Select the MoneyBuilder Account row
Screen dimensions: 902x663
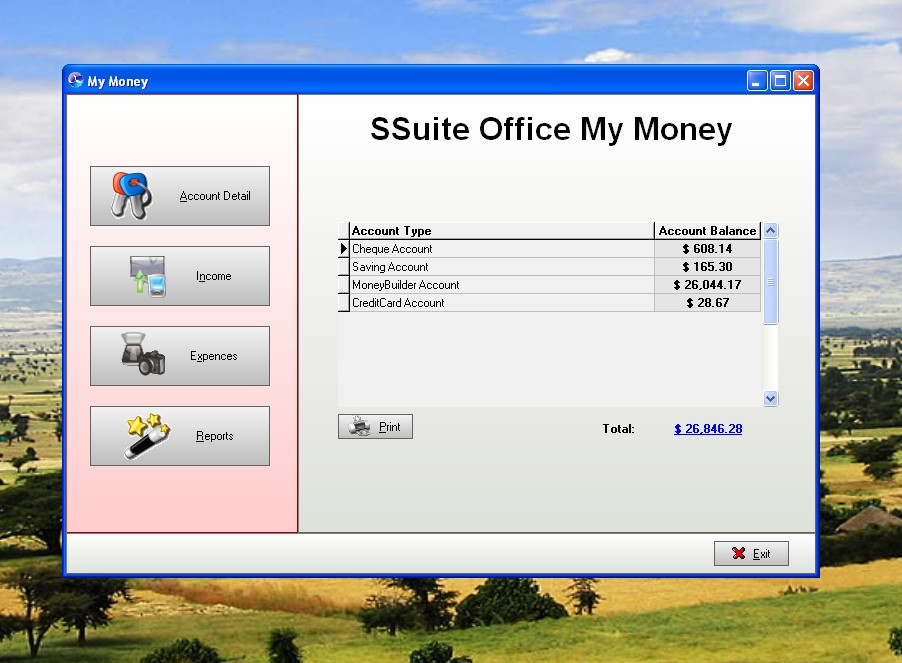coord(549,285)
